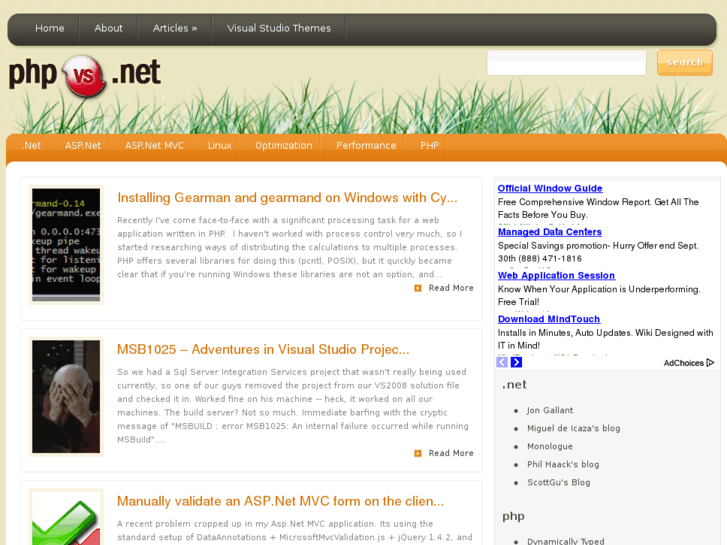Select the ASP.Net category tab
The width and height of the screenshot is (727, 545).
(x=83, y=146)
